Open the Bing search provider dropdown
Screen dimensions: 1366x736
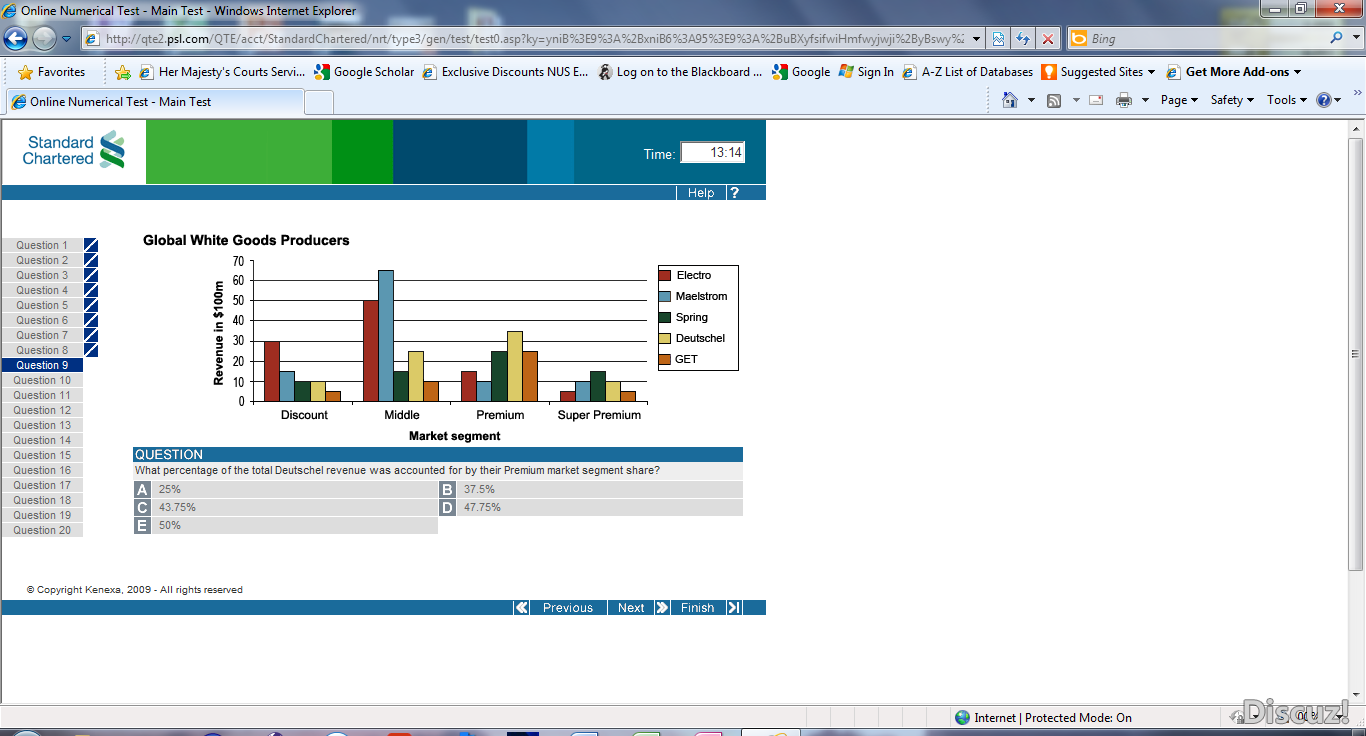coord(1357,38)
